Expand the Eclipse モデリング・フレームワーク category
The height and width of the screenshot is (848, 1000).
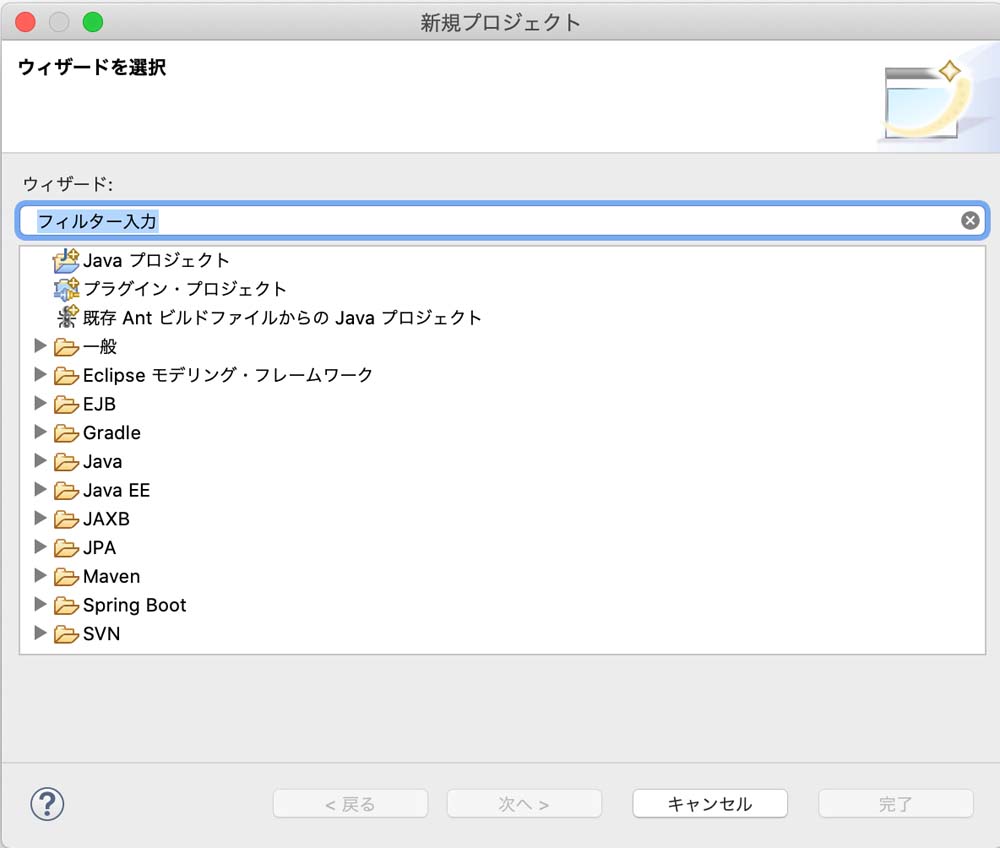[40, 374]
